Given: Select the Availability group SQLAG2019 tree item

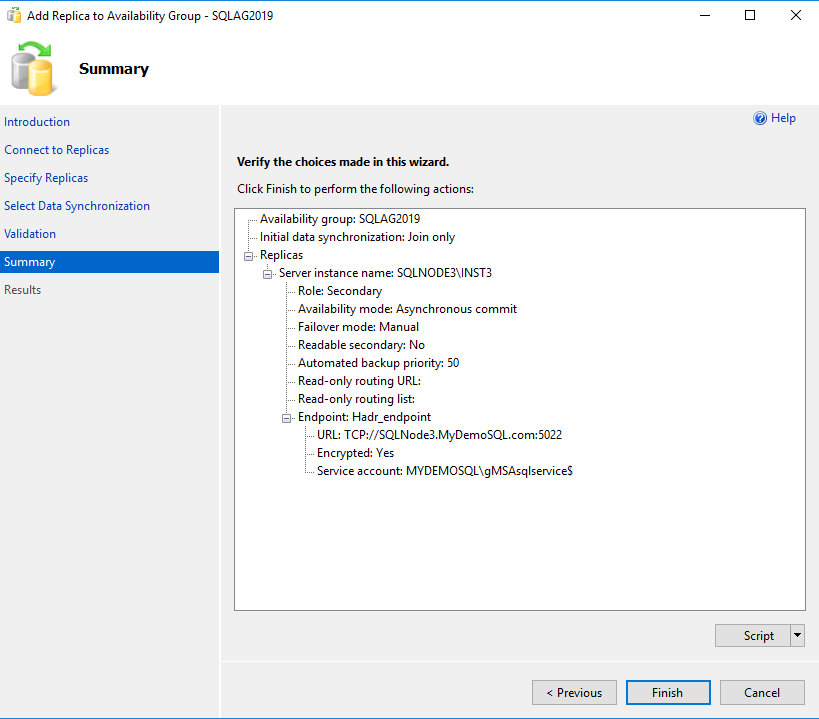Looking at the screenshot, I should pyautogui.click(x=340, y=219).
